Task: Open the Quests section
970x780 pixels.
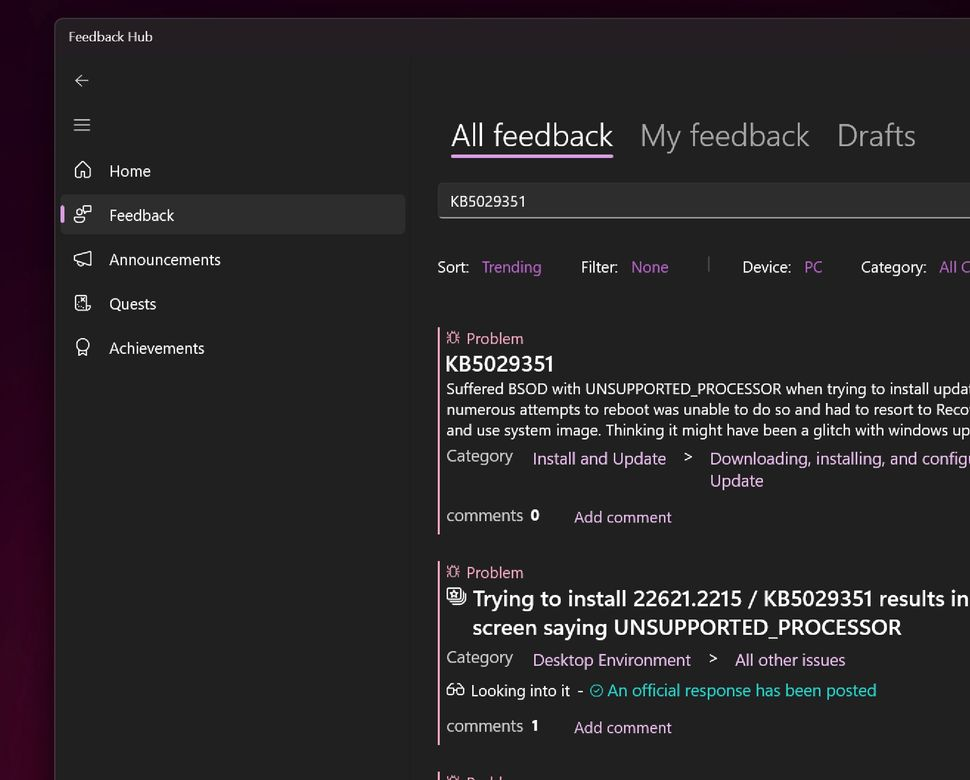Action: 233,304
